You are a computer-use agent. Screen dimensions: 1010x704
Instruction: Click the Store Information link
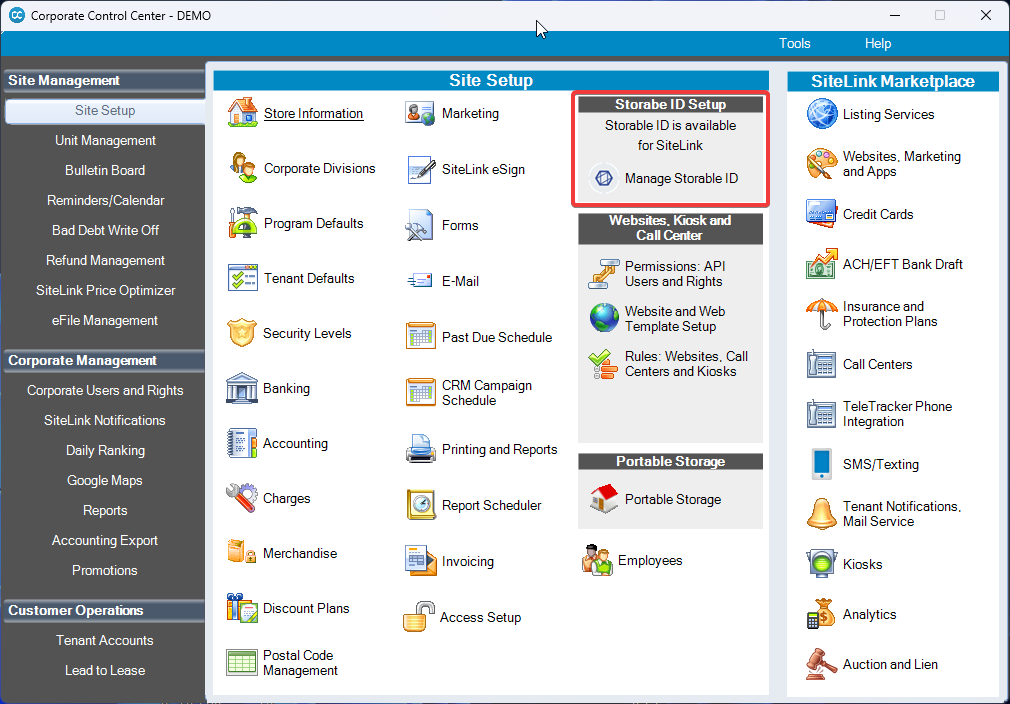pyautogui.click(x=314, y=113)
